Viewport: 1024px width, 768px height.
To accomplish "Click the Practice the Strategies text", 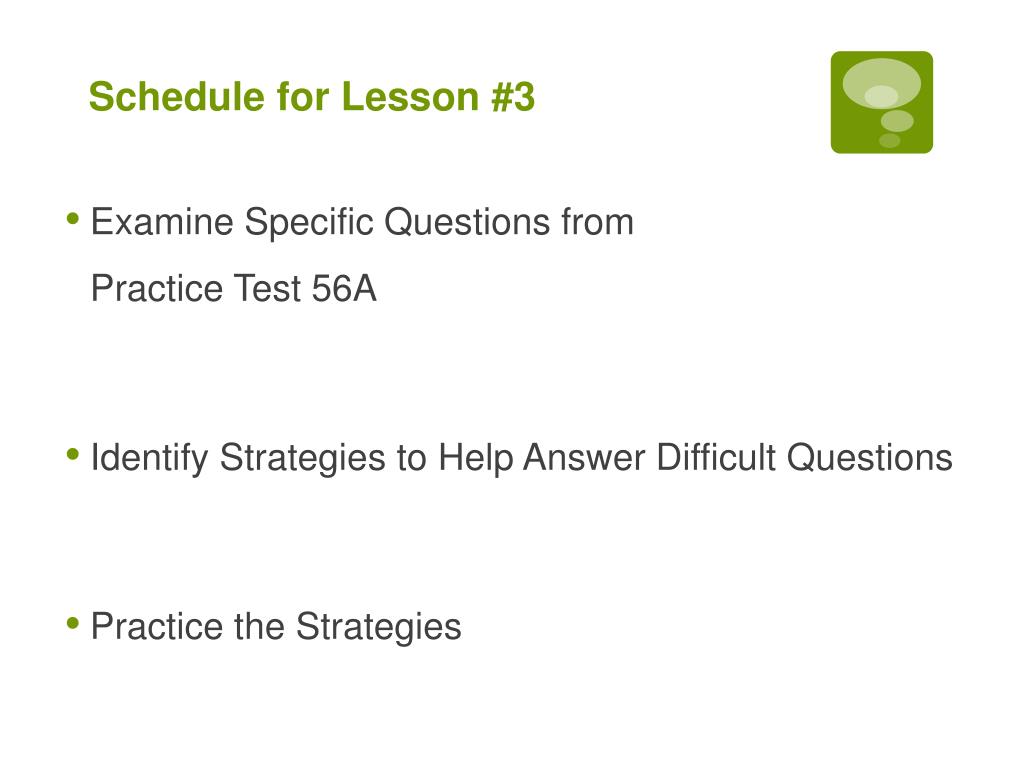I will [276, 627].
